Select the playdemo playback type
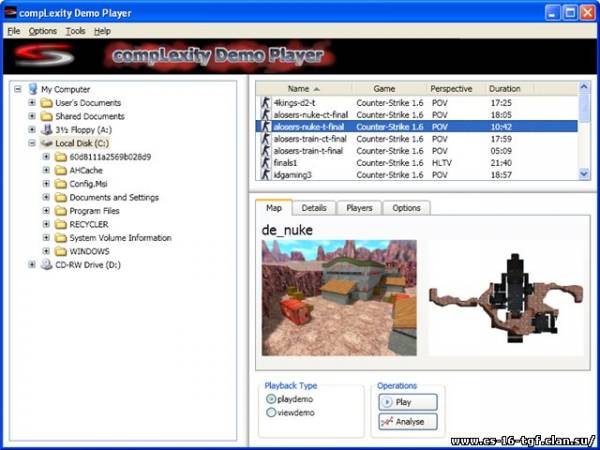 click(x=271, y=399)
